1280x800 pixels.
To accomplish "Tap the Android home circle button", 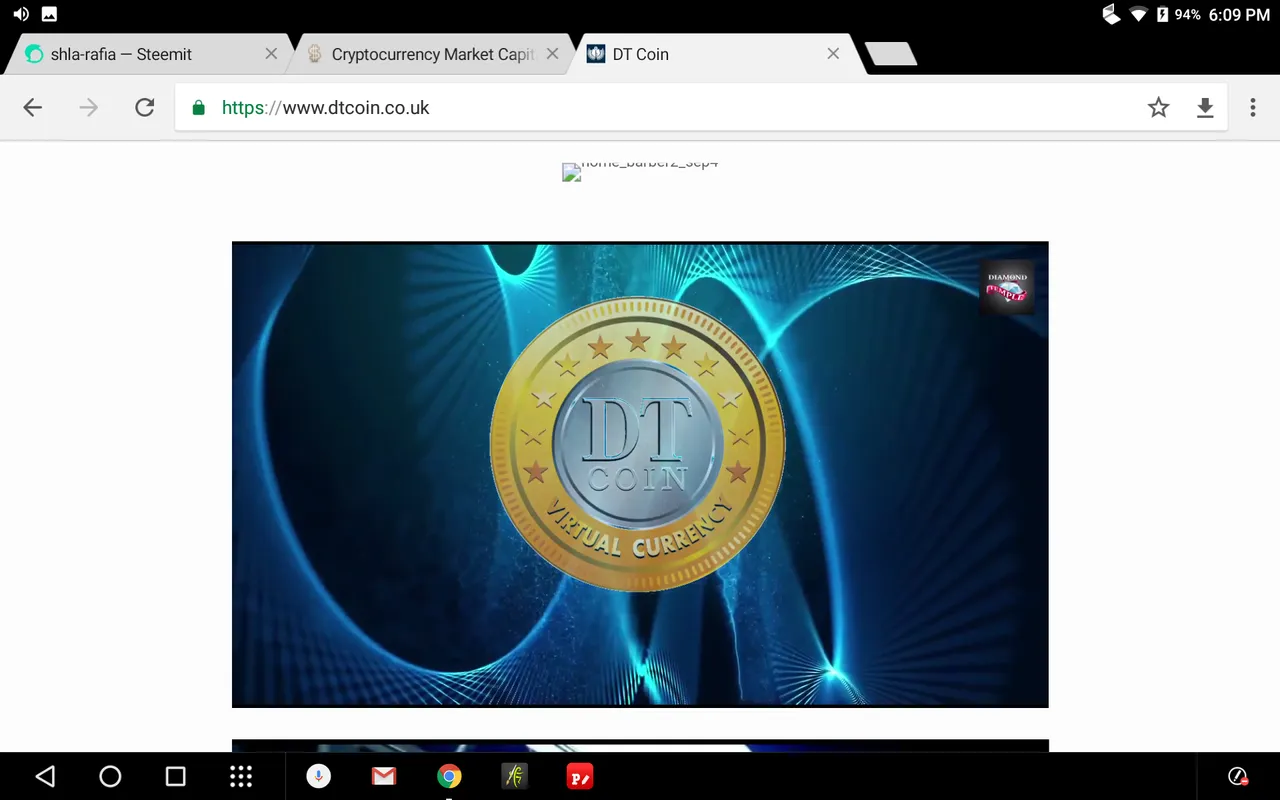I will pyautogui.click(x=110, y=776).
